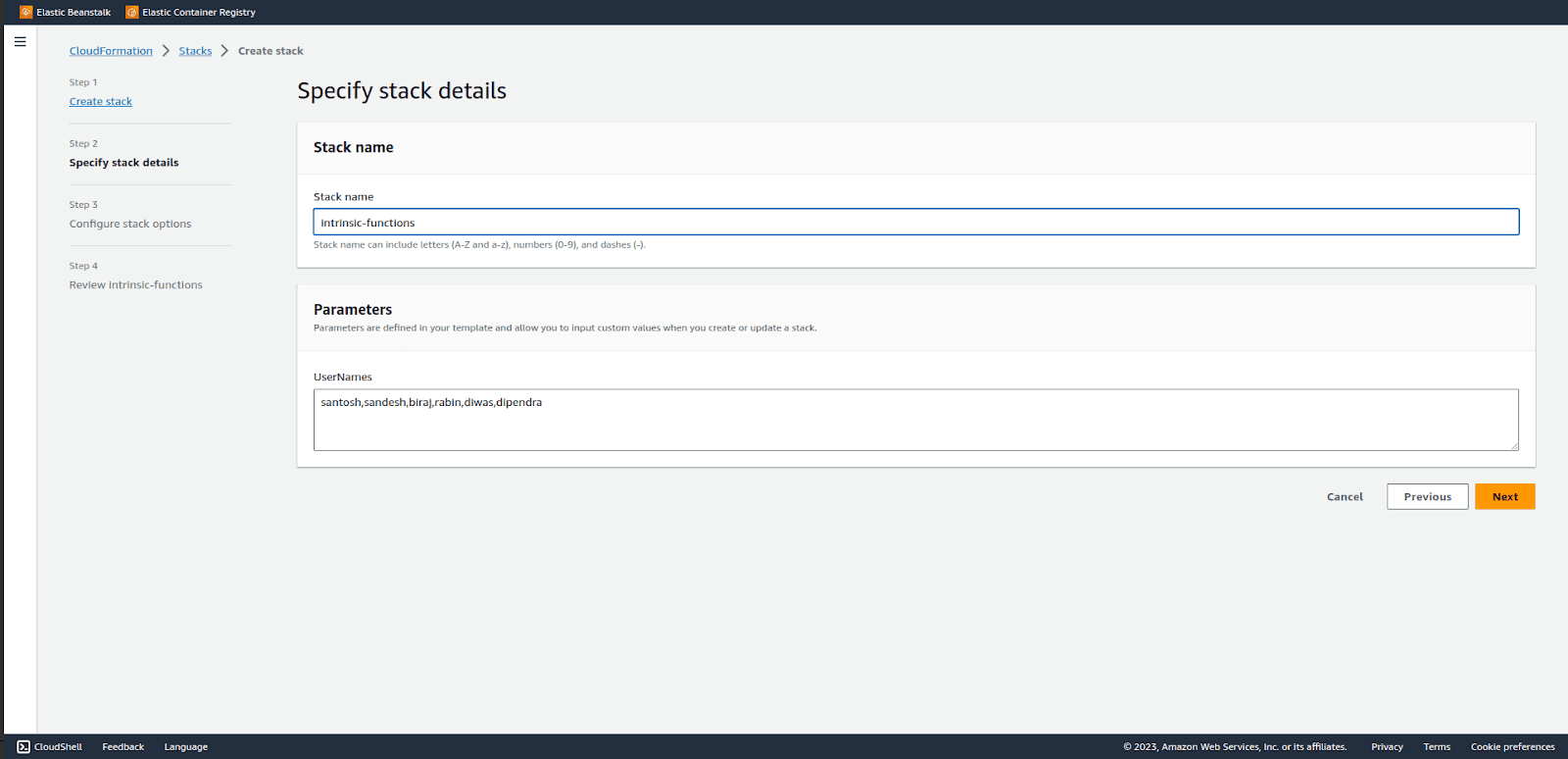Open Feedback in the footer
Viewport: 1568px width, 759px height.
click(123, 747)
